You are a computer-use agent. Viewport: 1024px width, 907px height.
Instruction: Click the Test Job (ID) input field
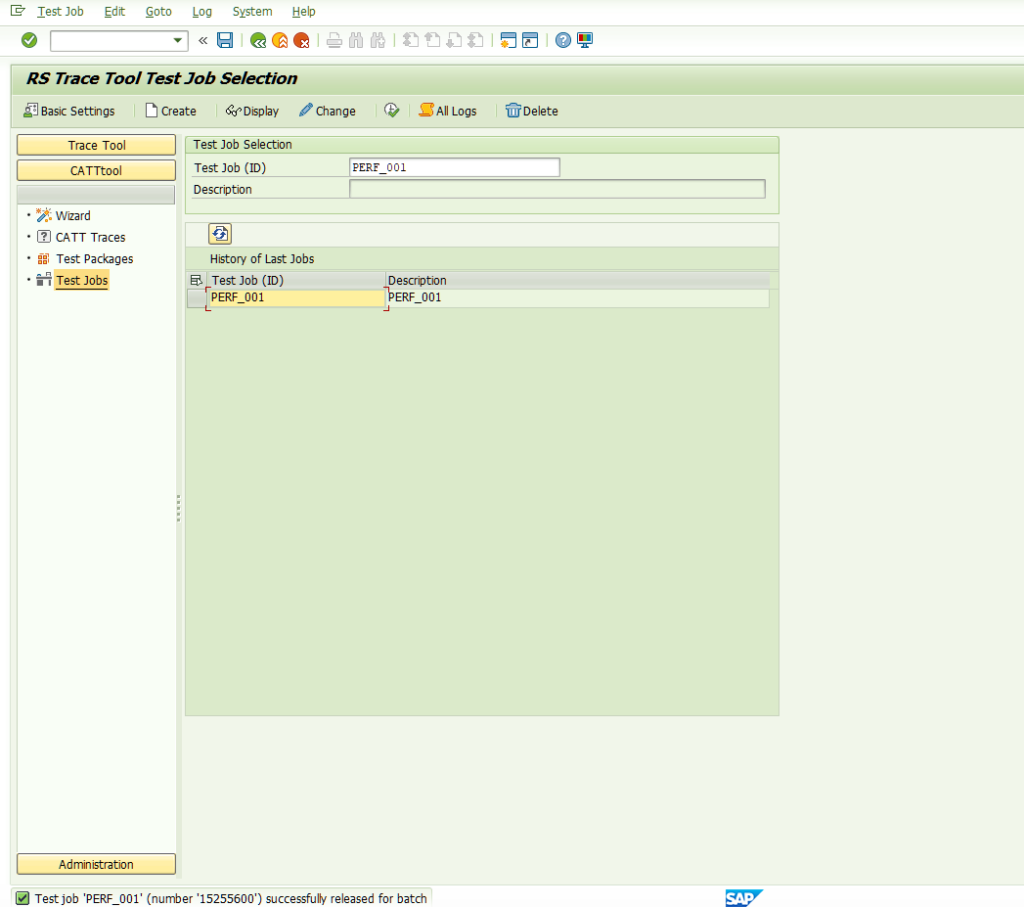(x=454, y=168)
